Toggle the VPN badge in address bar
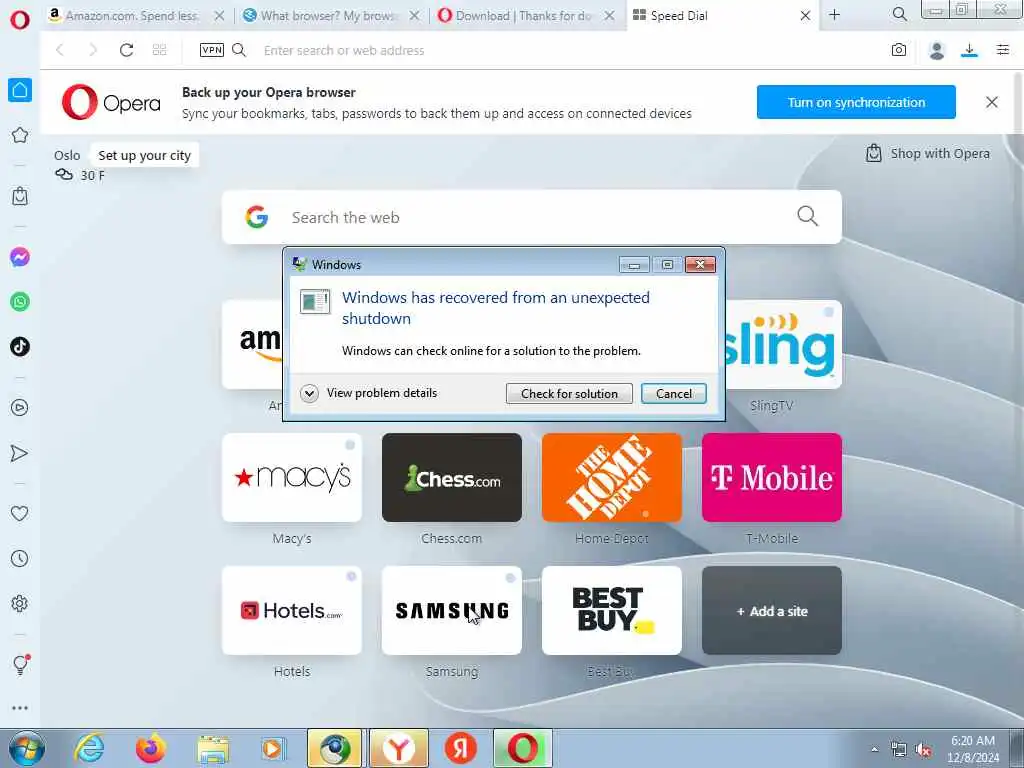1024x768 pixels. 212,50
